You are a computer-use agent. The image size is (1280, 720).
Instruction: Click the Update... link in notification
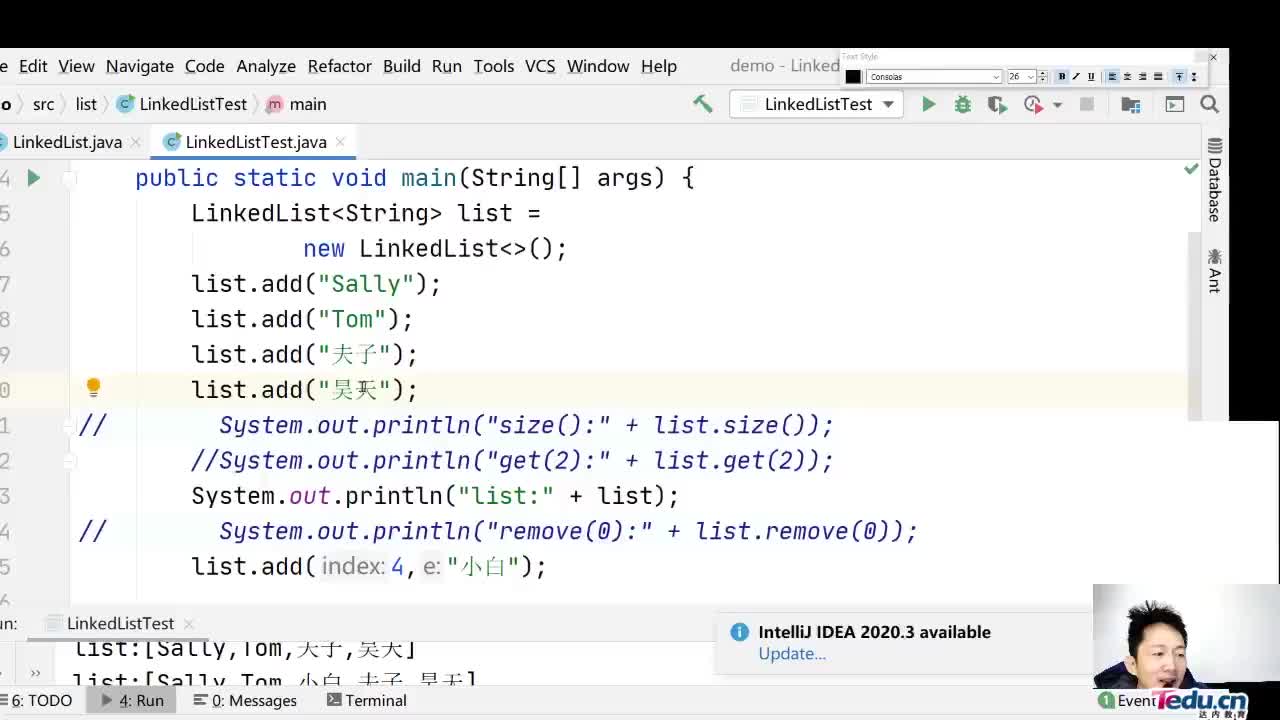click(x=792, y=654)
